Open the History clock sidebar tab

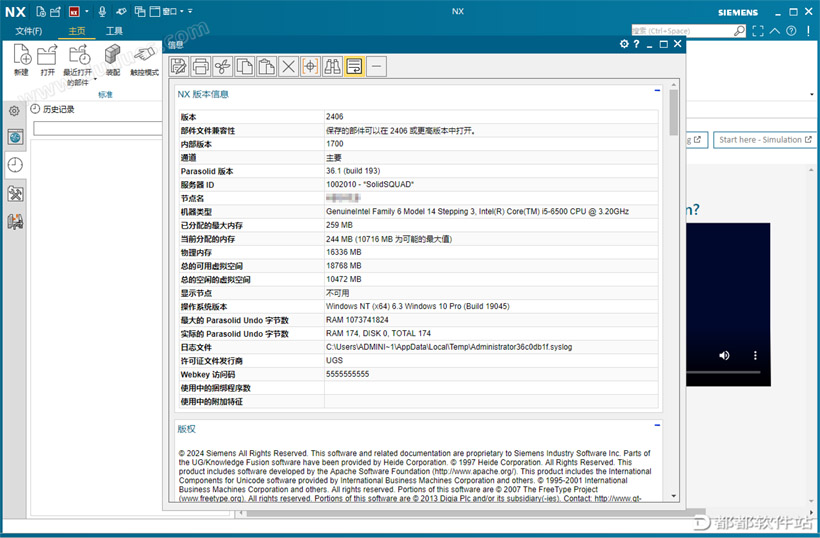pos(15,165)
